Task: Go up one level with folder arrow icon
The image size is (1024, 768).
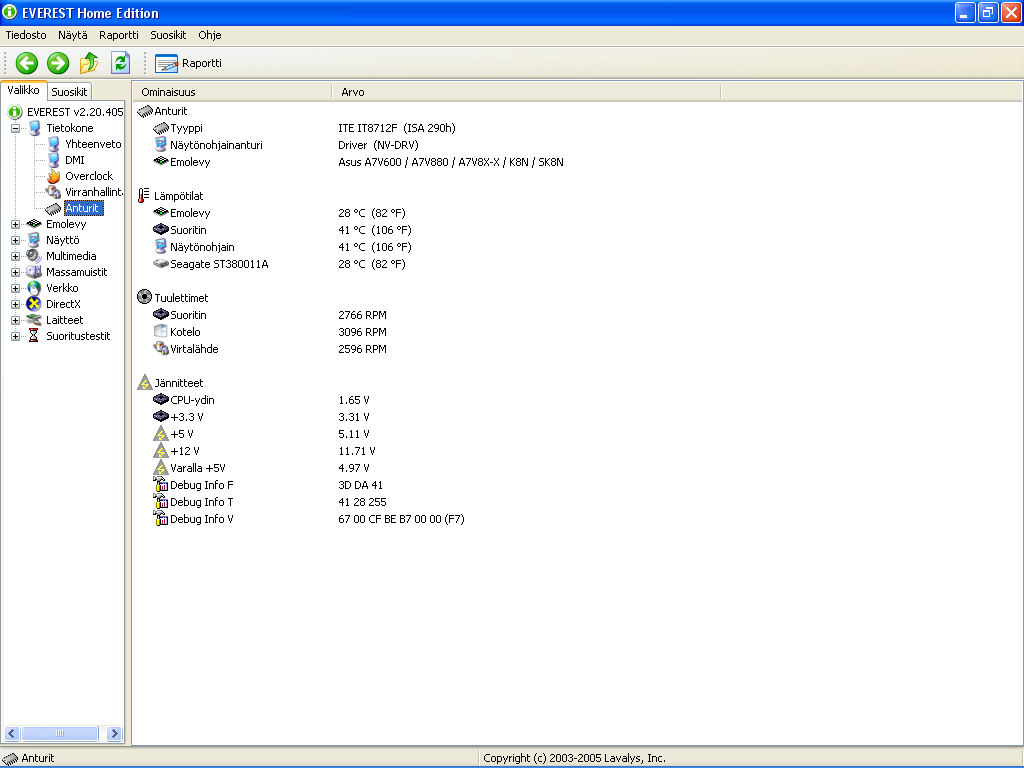Action: pos(89,63)
